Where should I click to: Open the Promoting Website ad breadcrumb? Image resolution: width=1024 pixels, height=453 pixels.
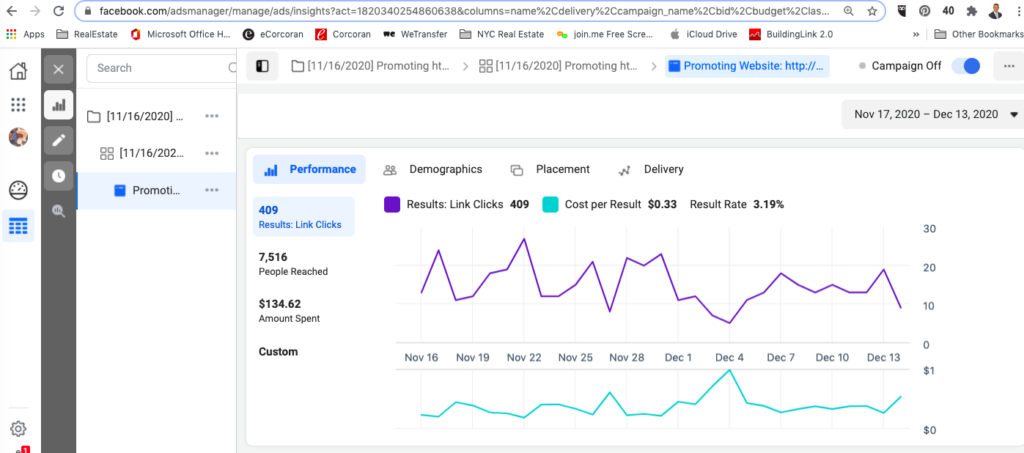[x=747, y=66]
